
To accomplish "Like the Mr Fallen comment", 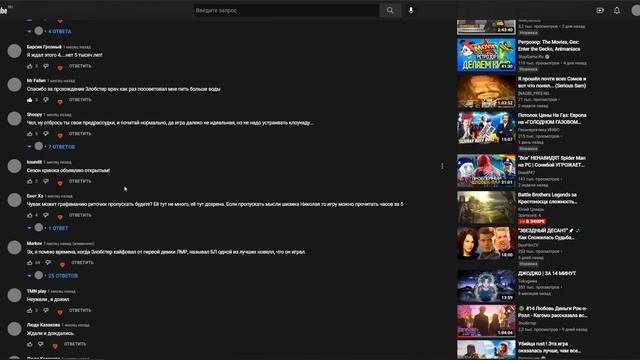I will click(x=29, y=100).
